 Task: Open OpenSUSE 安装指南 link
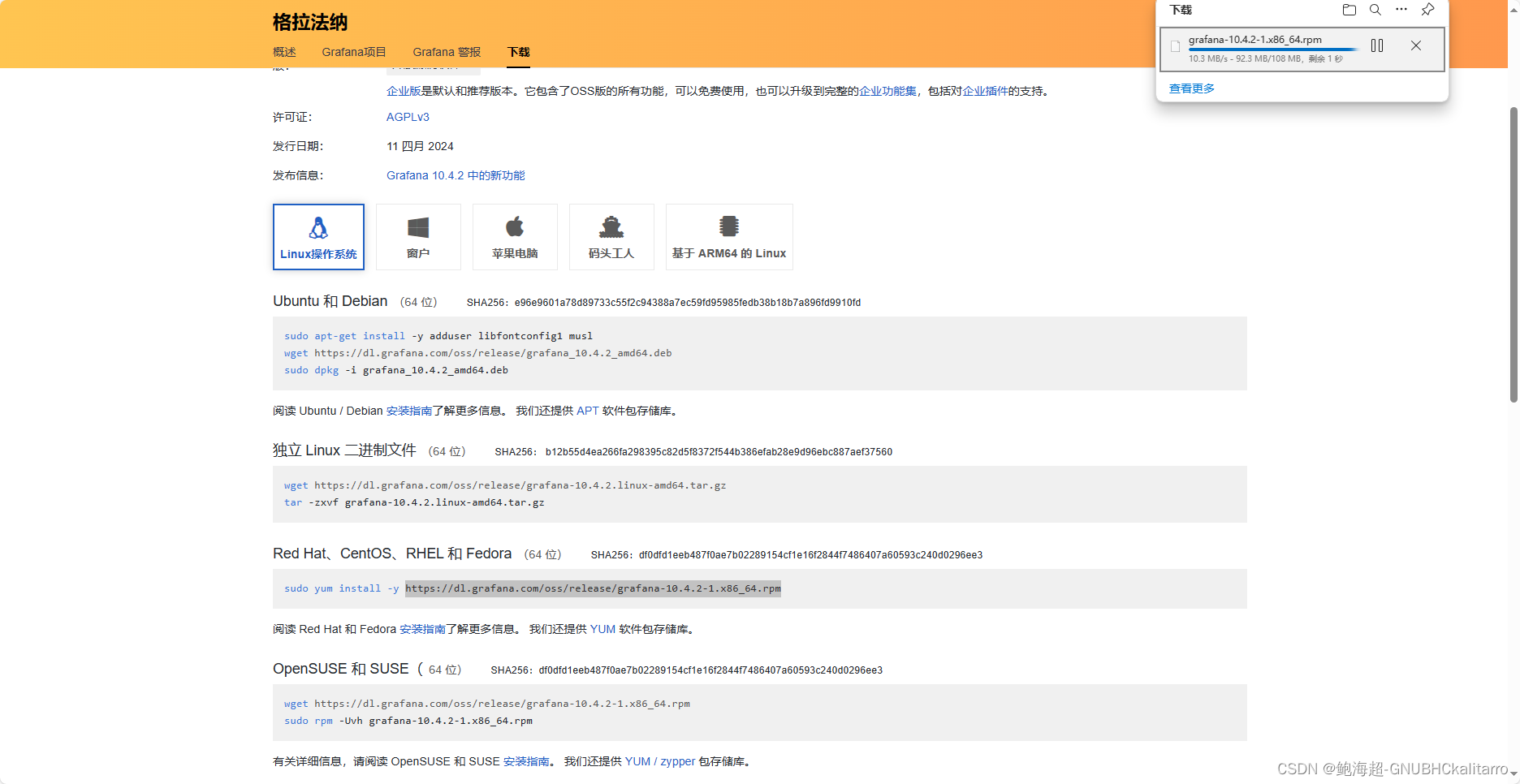point(526,761)
